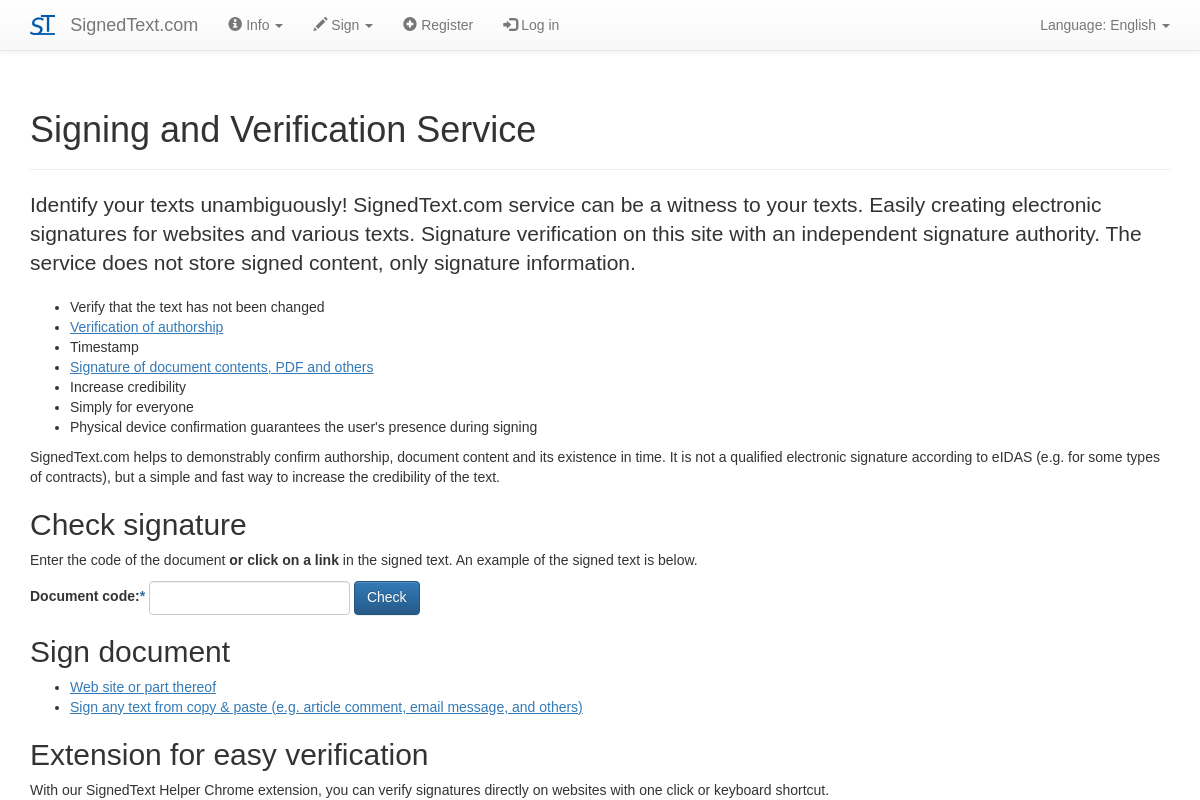Open Sign any text from copy & paste link

(x=326, y=707)
